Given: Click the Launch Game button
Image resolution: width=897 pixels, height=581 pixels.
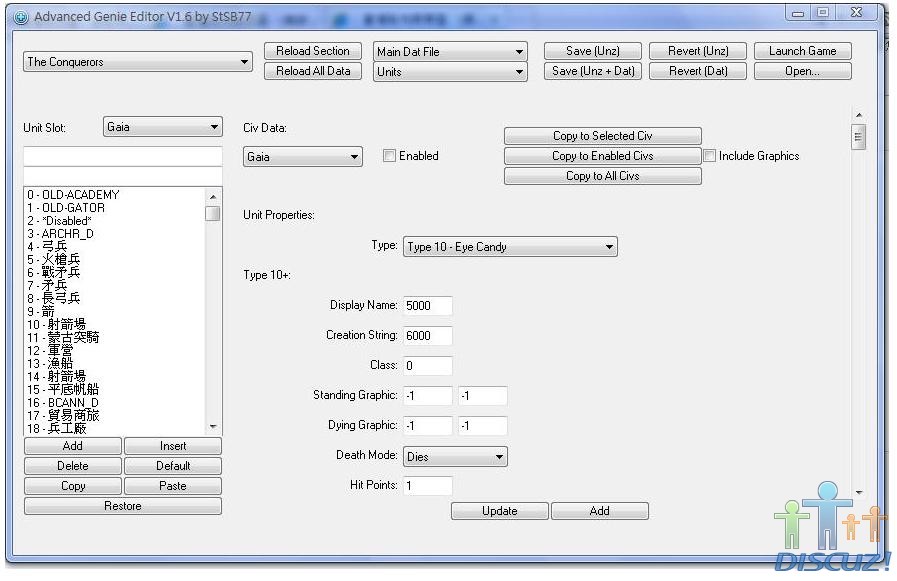Looking at the screenshot, I should pos(803,51).
